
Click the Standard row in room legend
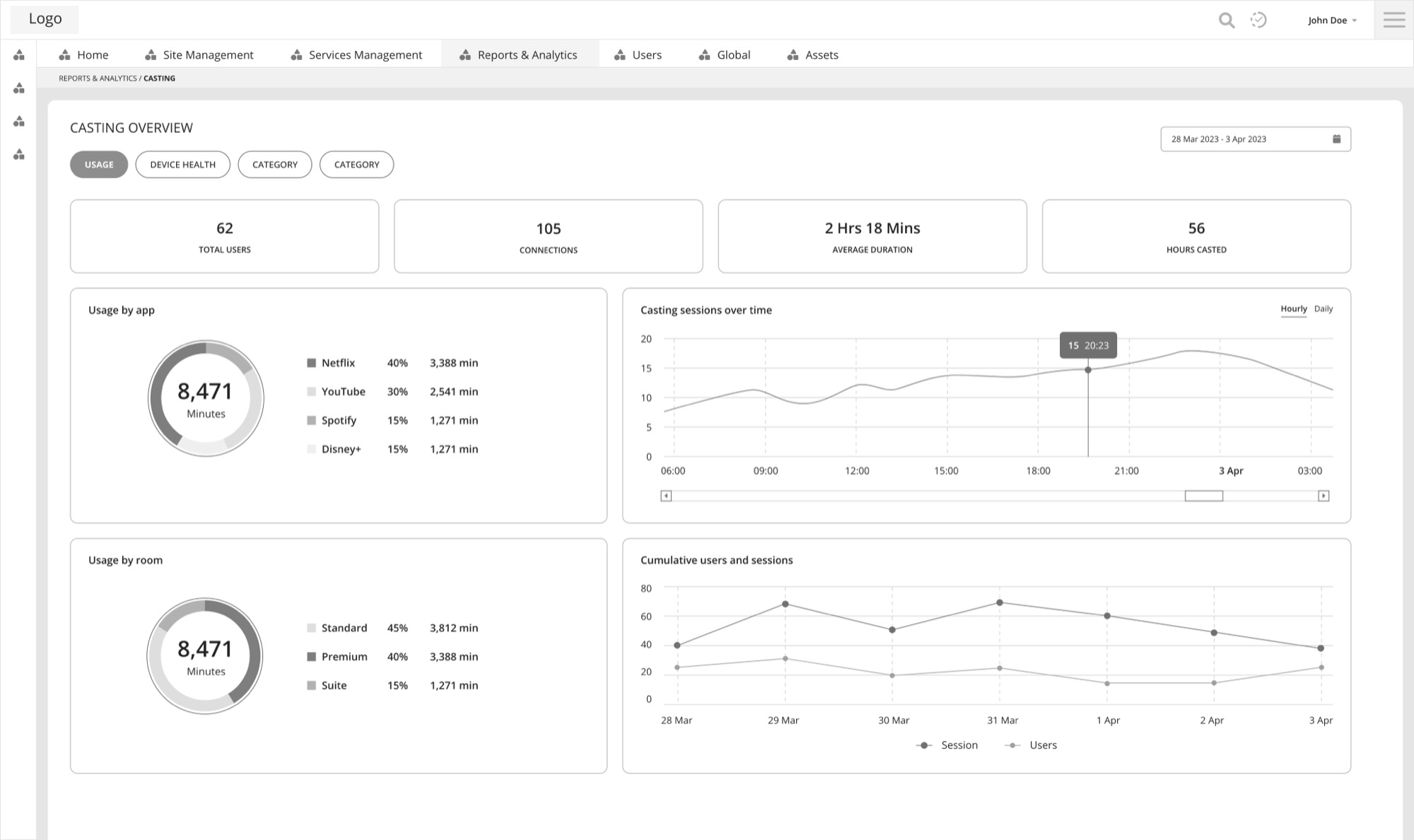(x=392, y=628)
